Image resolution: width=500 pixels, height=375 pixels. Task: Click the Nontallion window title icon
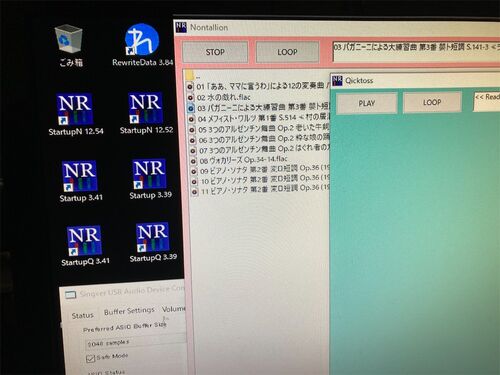(181, 27)
